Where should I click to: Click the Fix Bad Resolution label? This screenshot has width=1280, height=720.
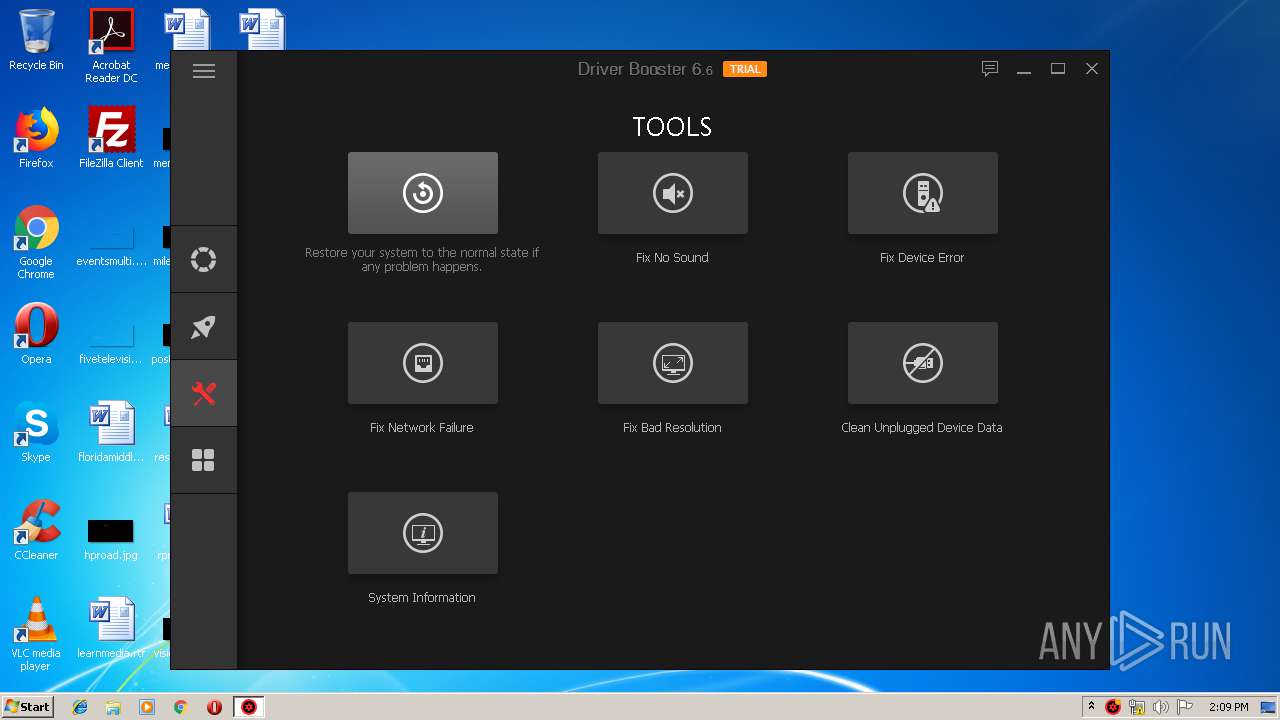pos(672,428)
